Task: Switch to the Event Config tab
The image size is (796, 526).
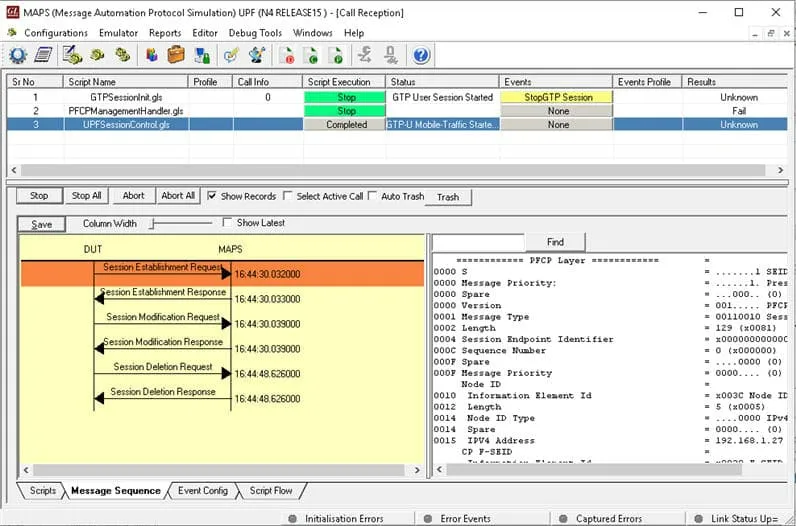Action: pos(203,490)
